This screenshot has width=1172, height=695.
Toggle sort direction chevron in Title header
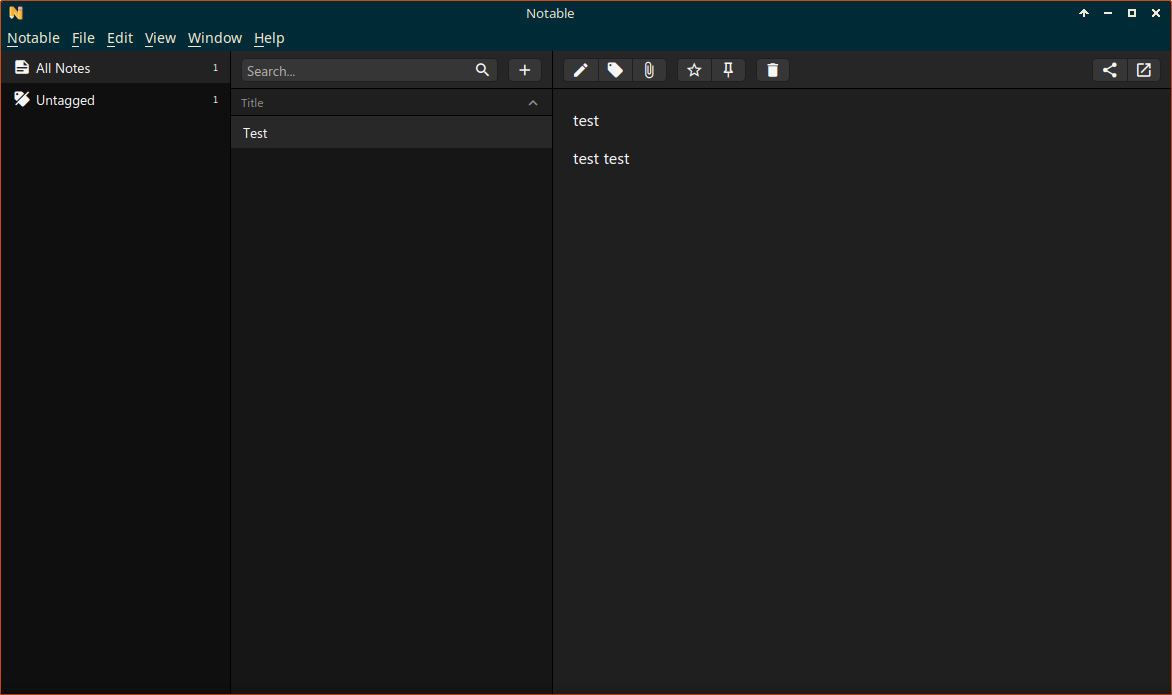tap(533, 103)
